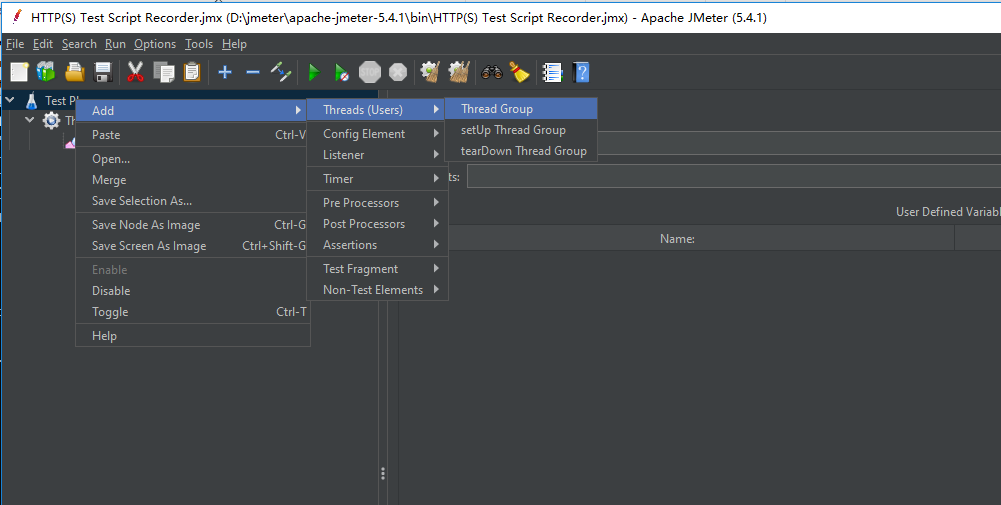The height and width of the screenshot is (505, 1001).
Task: Expand Timer submenu
Action: (x=377, y=179)
